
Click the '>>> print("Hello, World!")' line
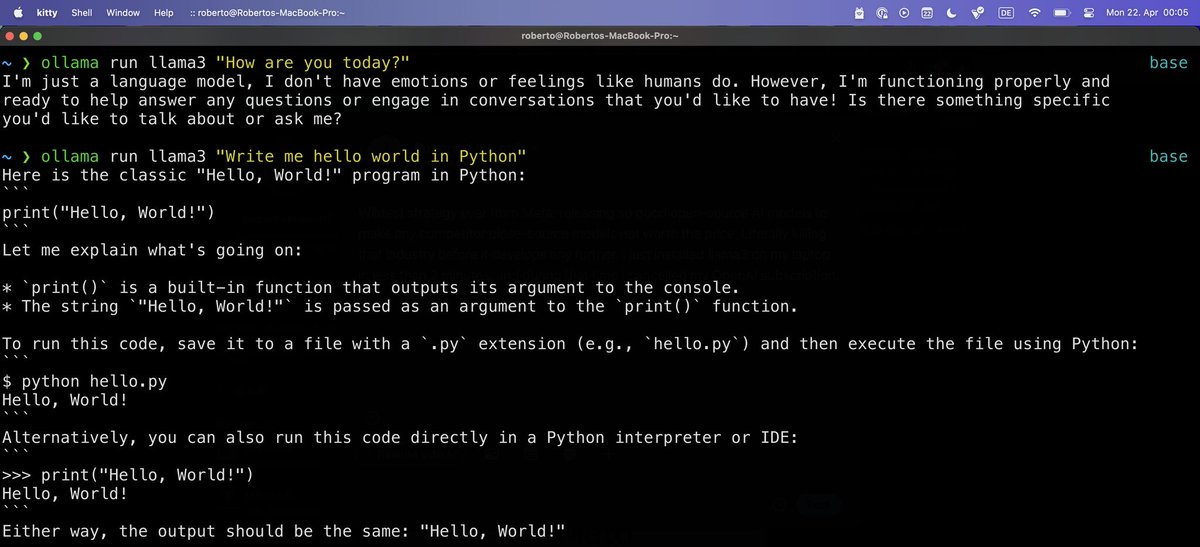[129, 474]
